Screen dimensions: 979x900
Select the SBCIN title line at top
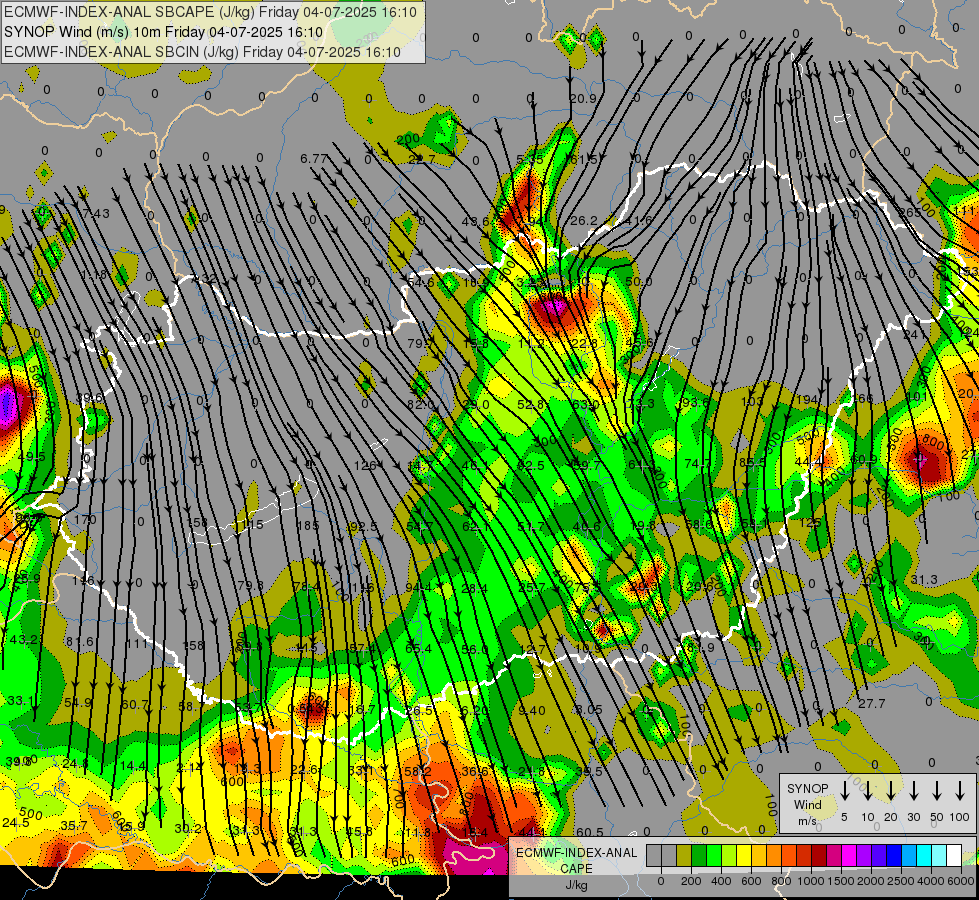(x=202, y=52)
